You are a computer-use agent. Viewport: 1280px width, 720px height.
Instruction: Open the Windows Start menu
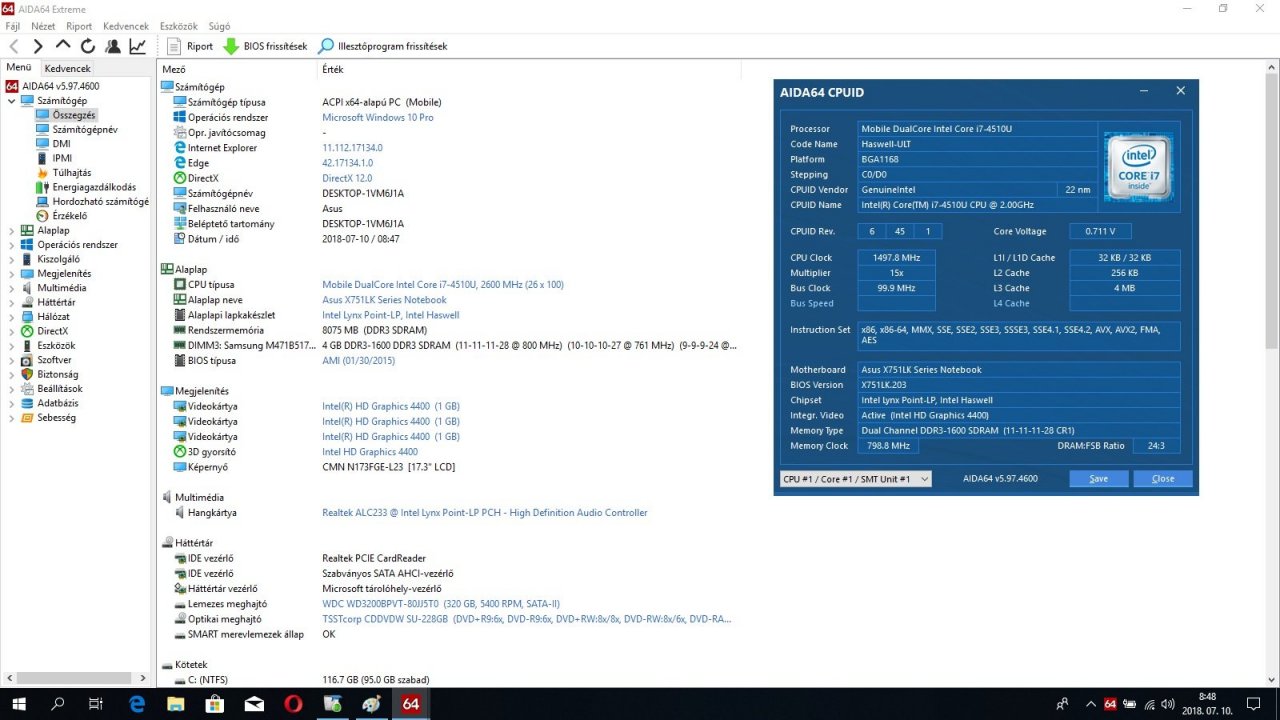(x=18, y=704)
